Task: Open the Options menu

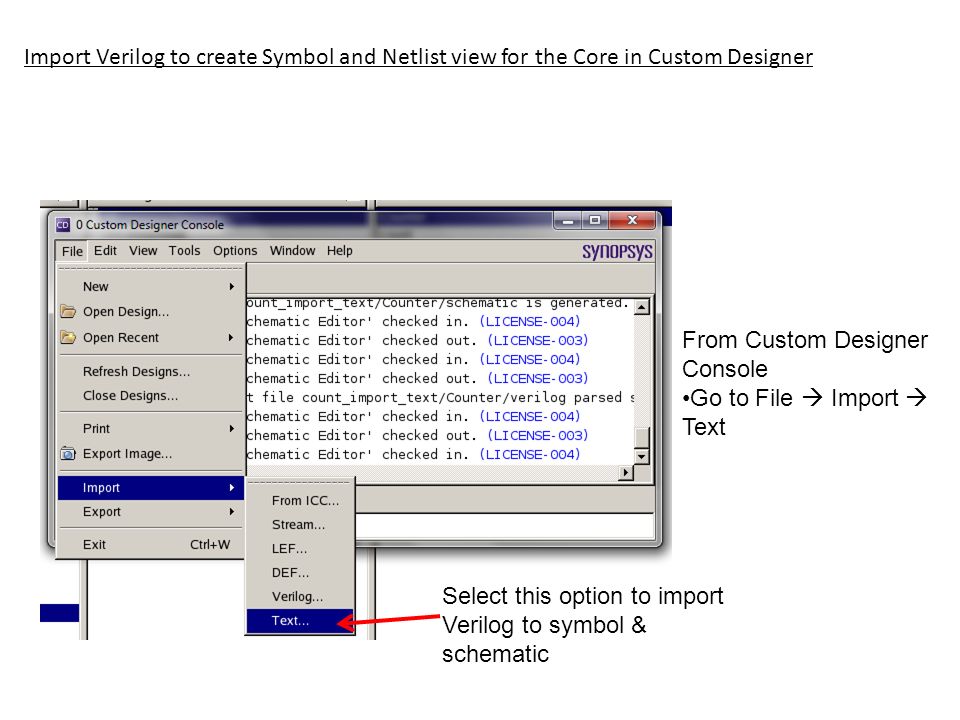Action: coord(235,250)
